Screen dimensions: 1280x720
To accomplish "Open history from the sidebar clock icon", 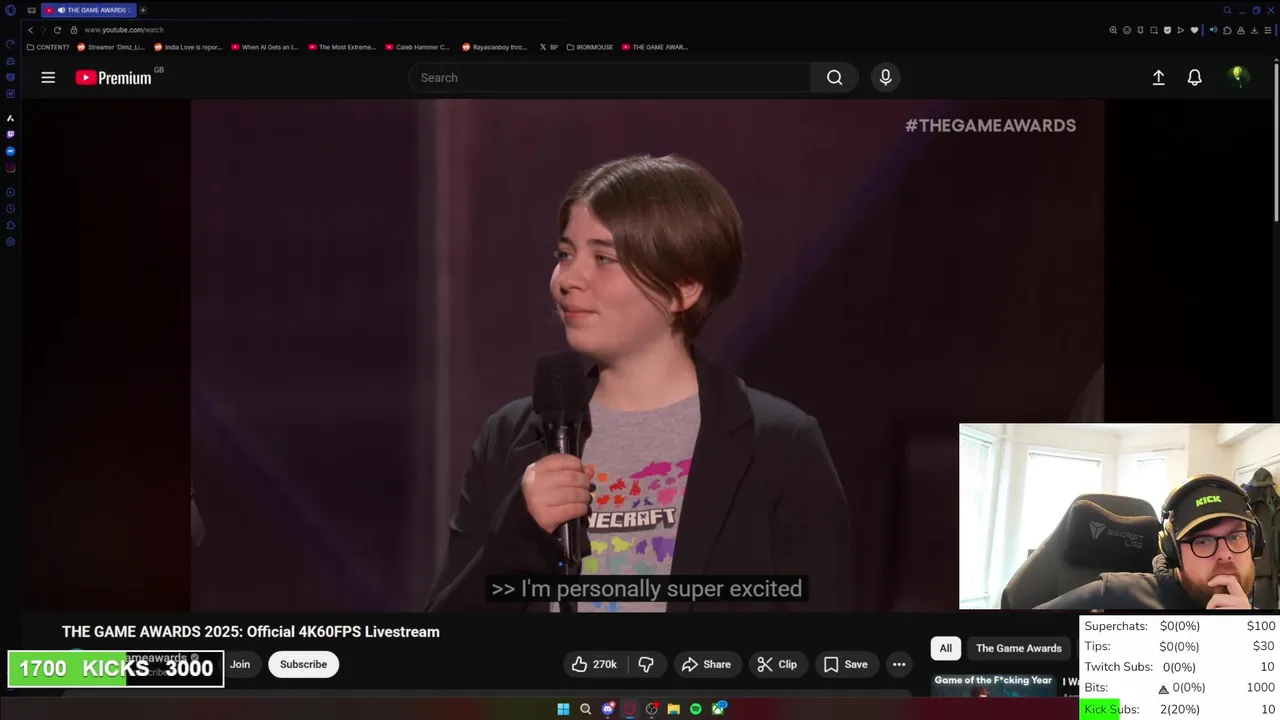I will [x=10, y=209].
